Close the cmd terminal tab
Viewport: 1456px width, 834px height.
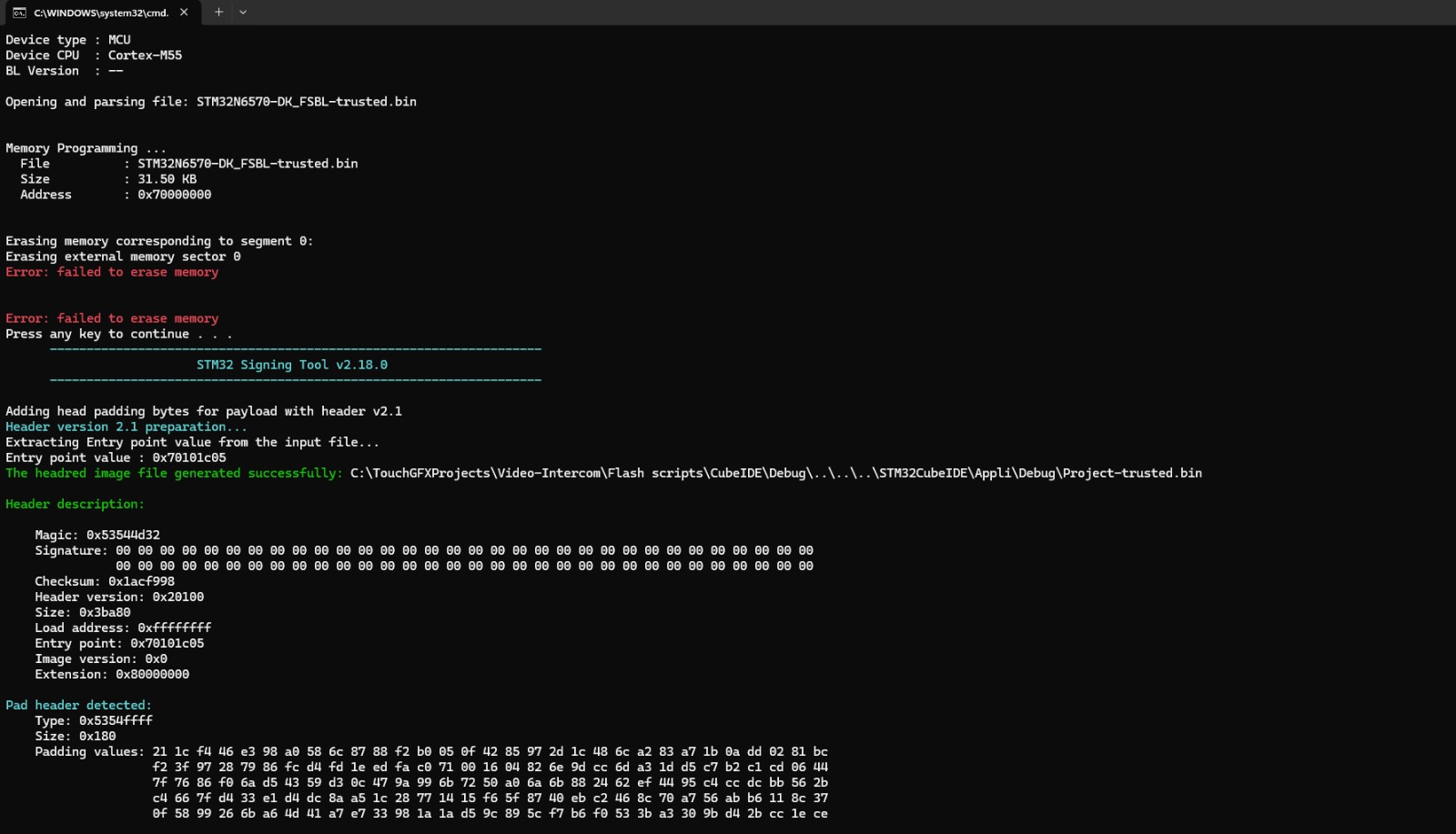pos(185,13)
